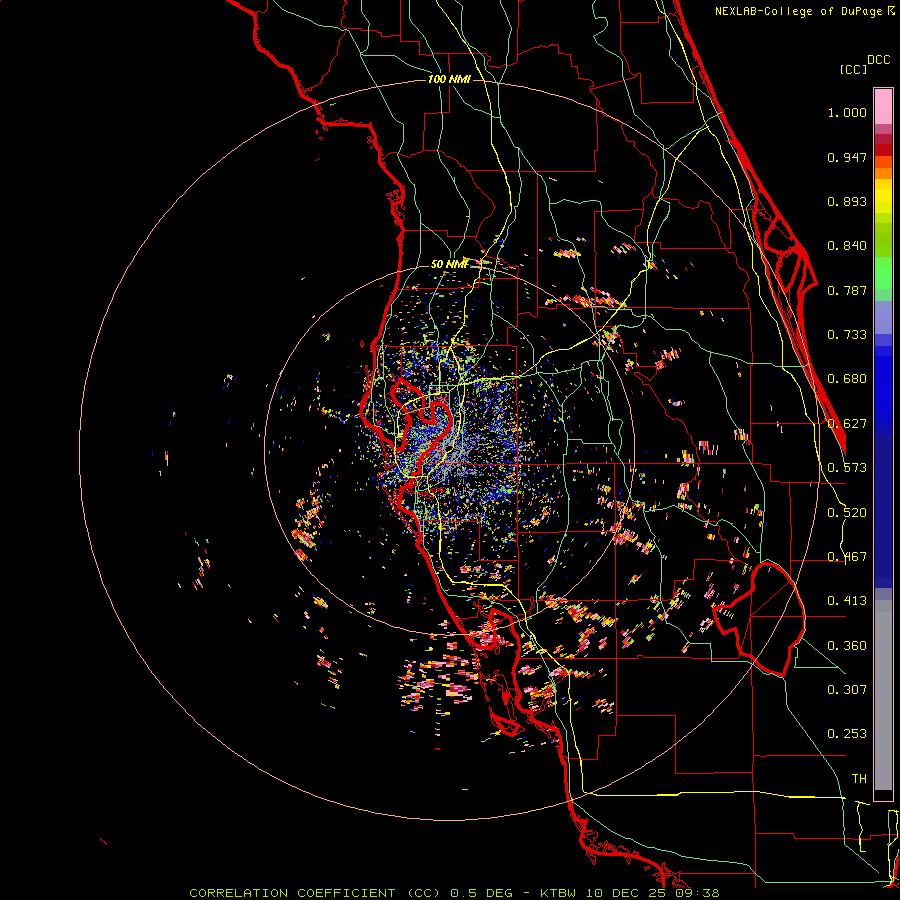Select the 0.413 color scale value
This screenshot has height=900, width=900.
(x=847, y=601)
